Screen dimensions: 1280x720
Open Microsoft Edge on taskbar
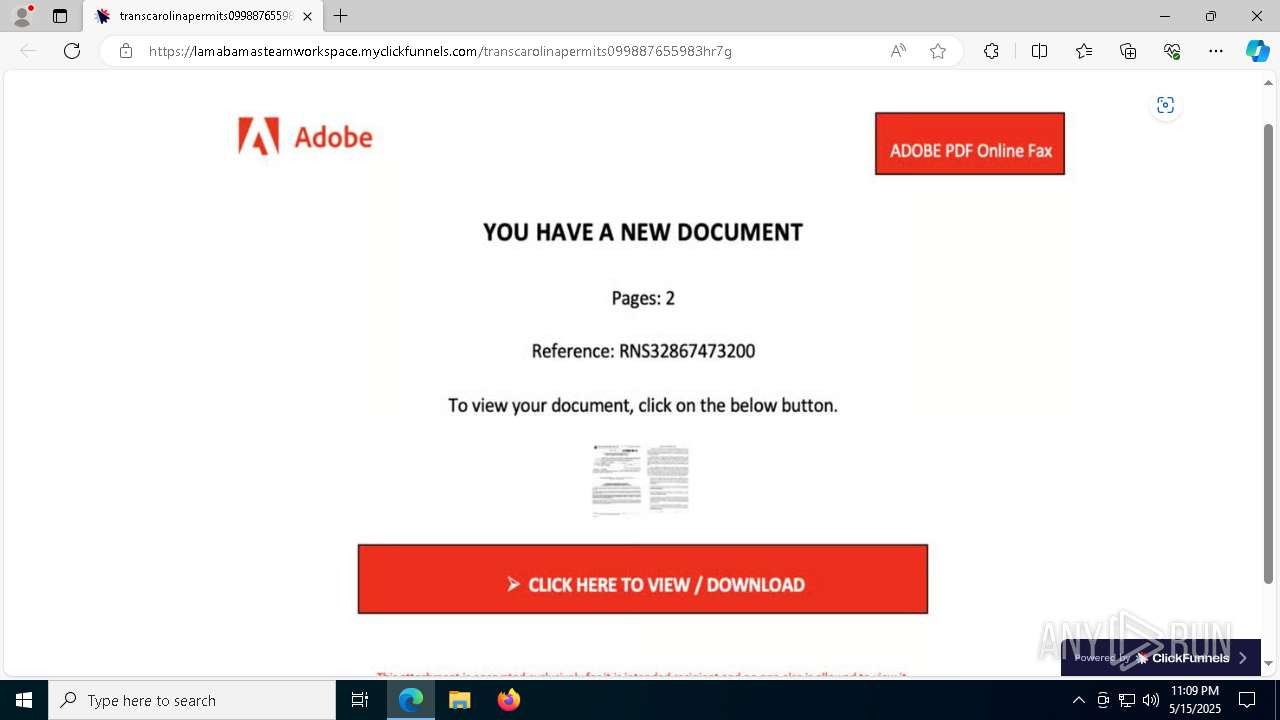point(411,700)
